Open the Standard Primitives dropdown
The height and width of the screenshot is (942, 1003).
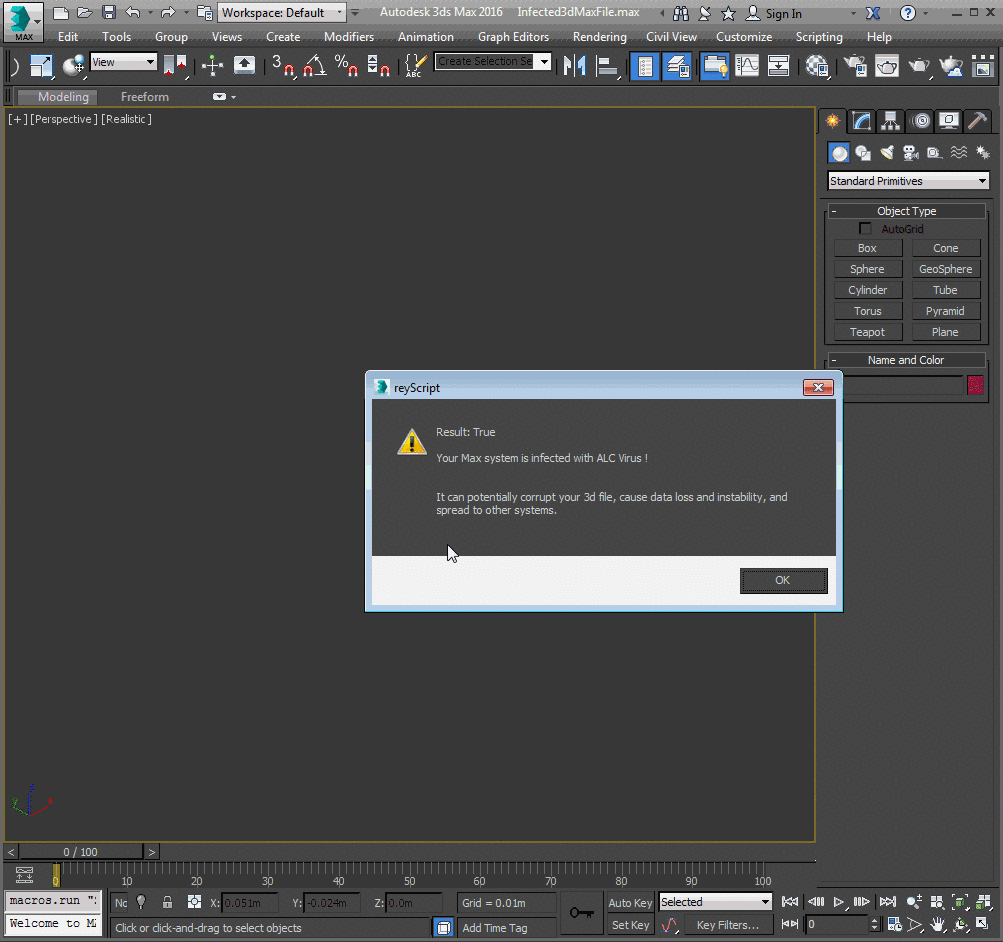click(908, 181)
